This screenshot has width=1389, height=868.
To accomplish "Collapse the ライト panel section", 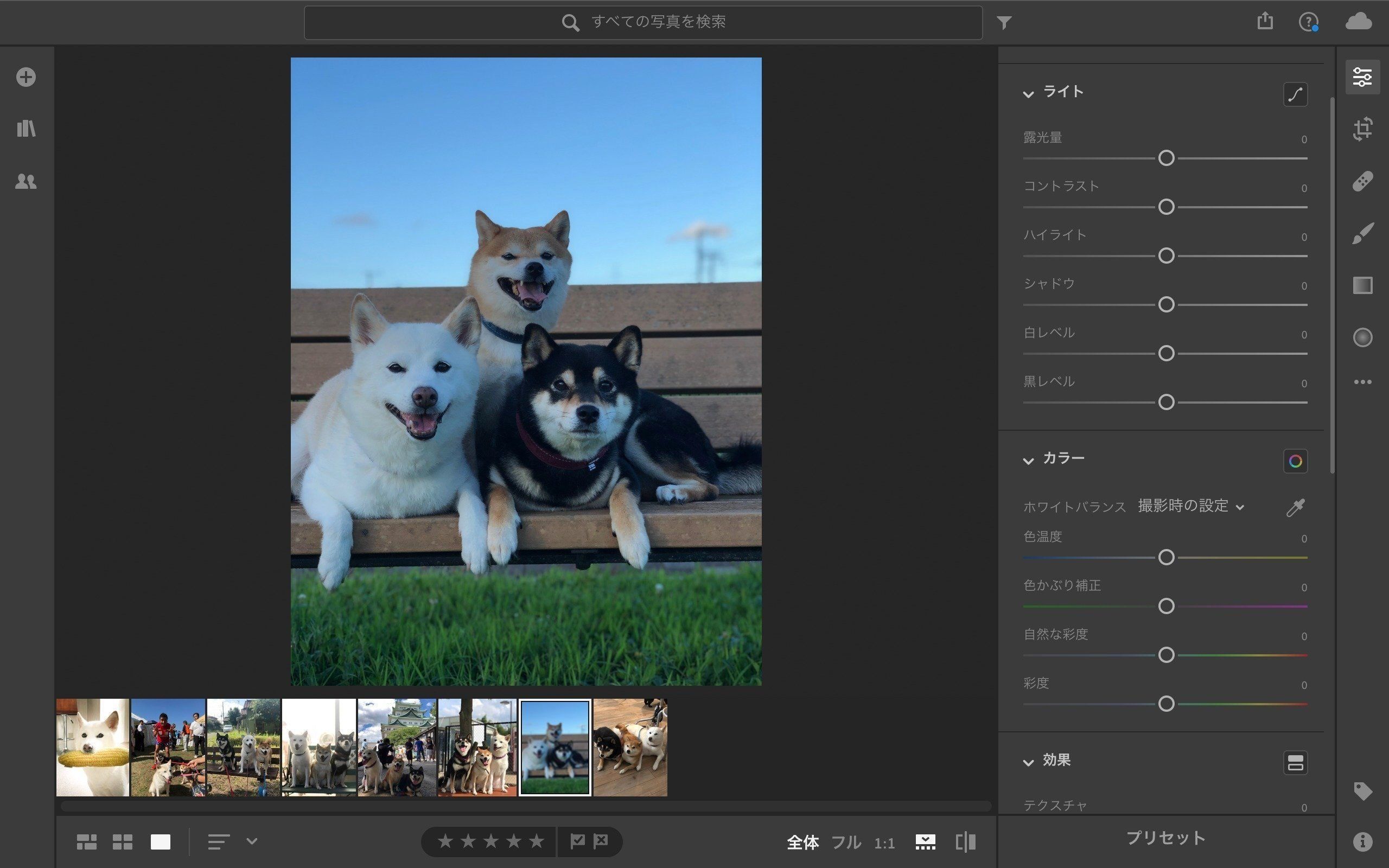I will (x=1028, y=93).
